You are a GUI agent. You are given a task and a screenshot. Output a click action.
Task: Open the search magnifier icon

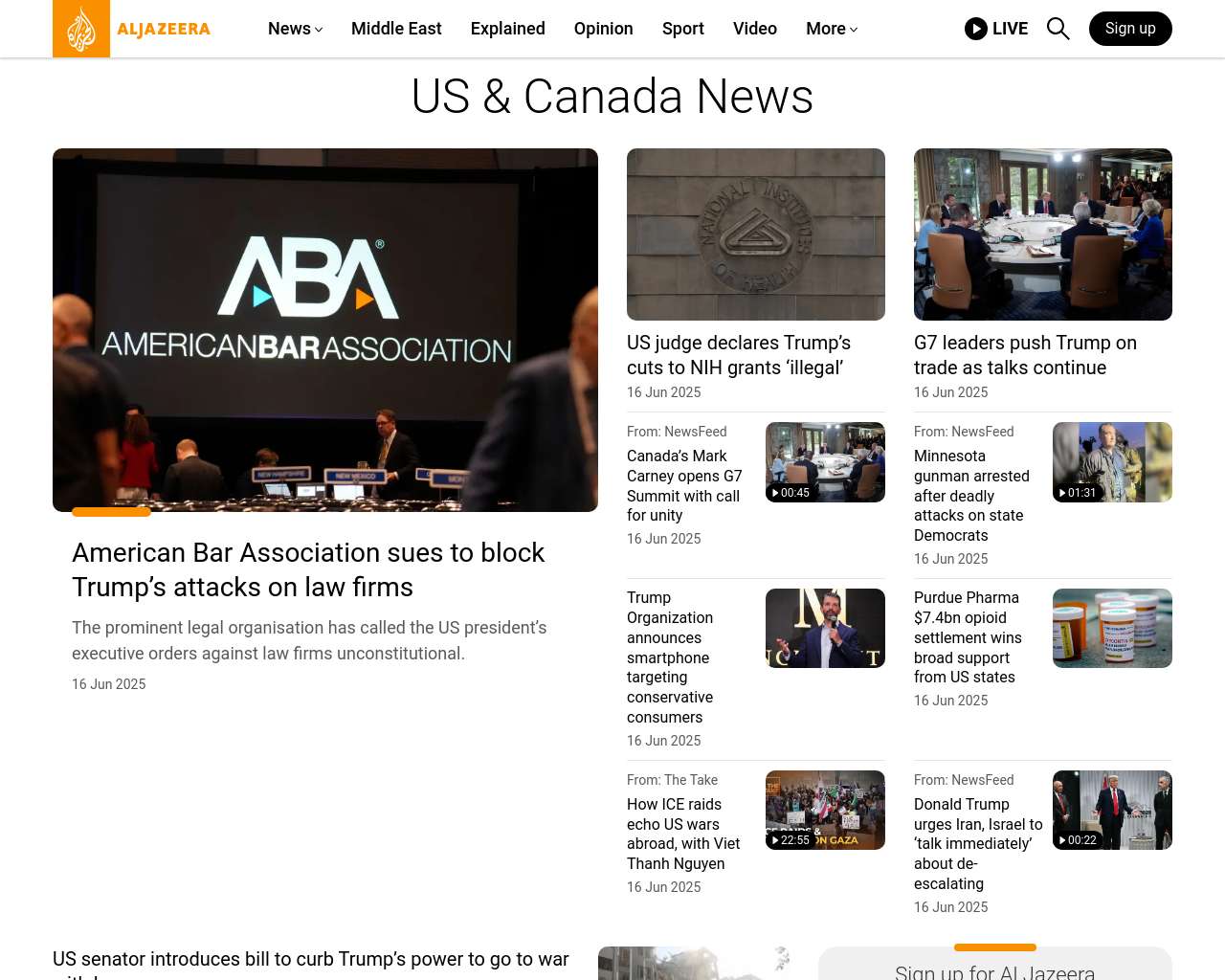1058,29
